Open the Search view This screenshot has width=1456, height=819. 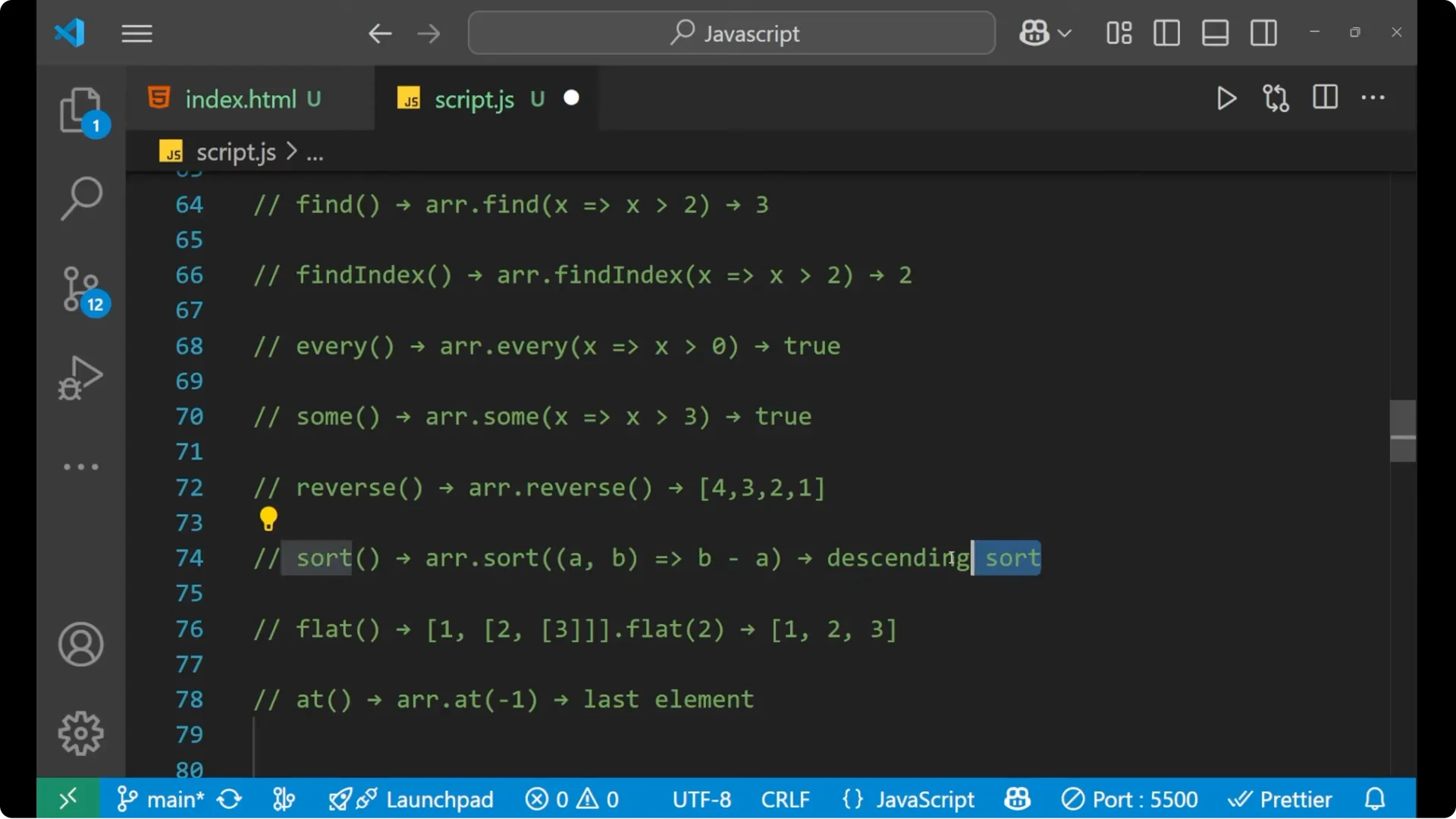coord(81,197)
